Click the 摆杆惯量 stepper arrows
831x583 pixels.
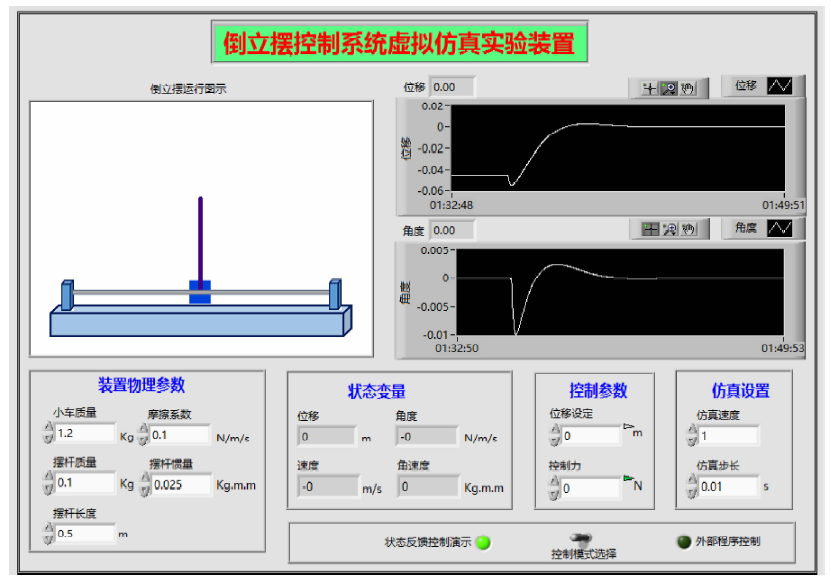click(145, 484)
